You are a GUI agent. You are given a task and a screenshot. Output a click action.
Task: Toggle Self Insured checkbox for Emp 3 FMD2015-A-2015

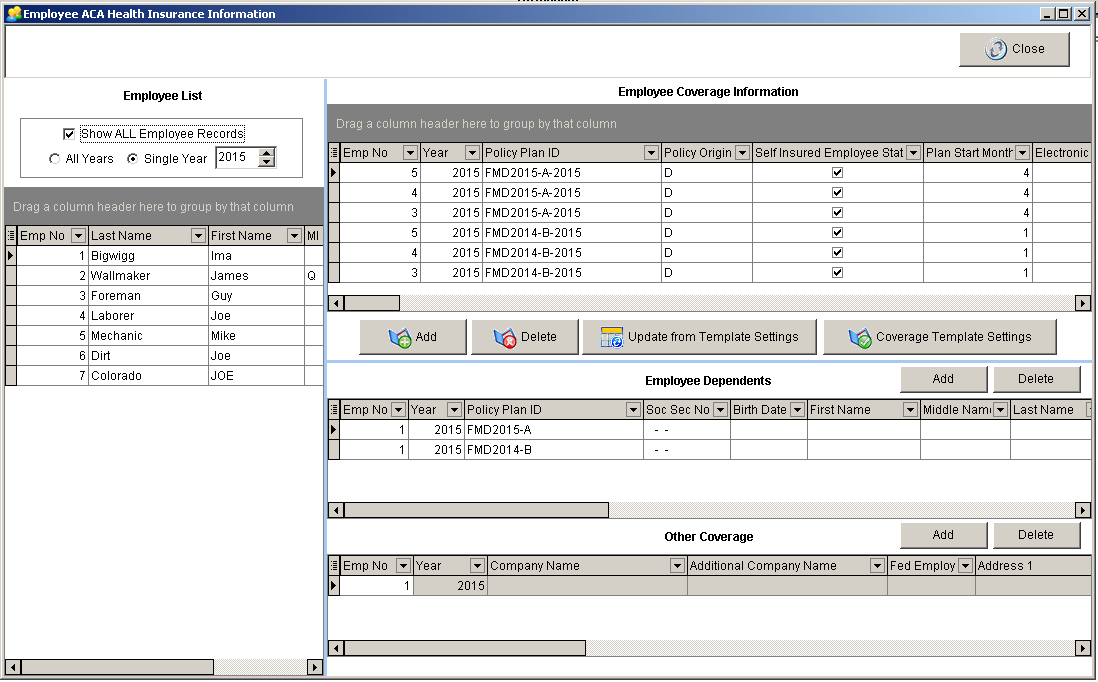pos(838,212)
